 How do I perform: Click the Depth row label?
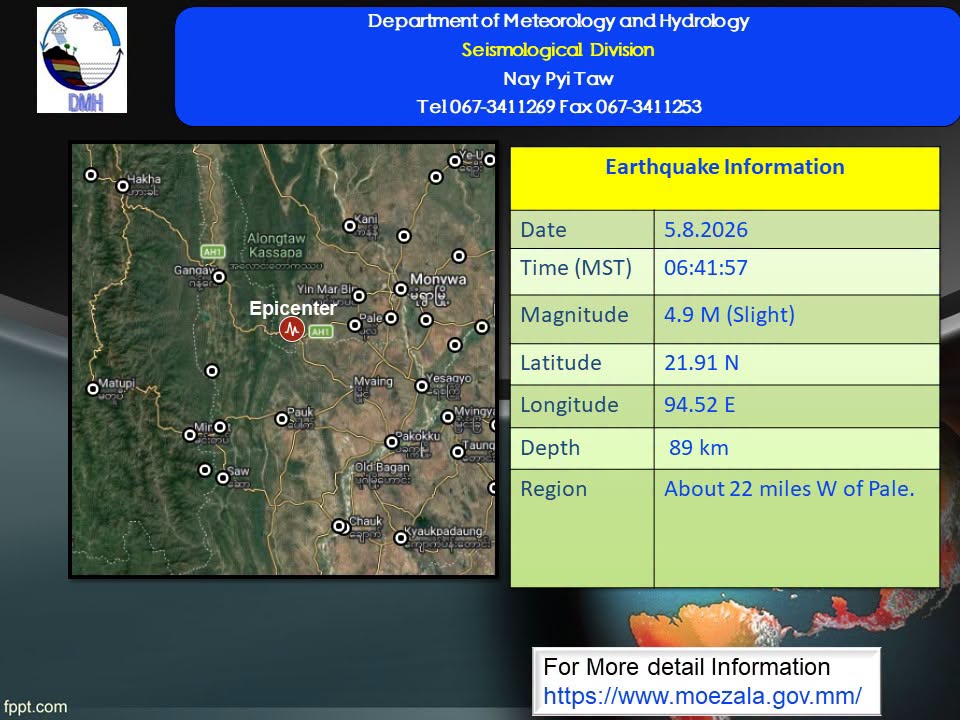550,448
